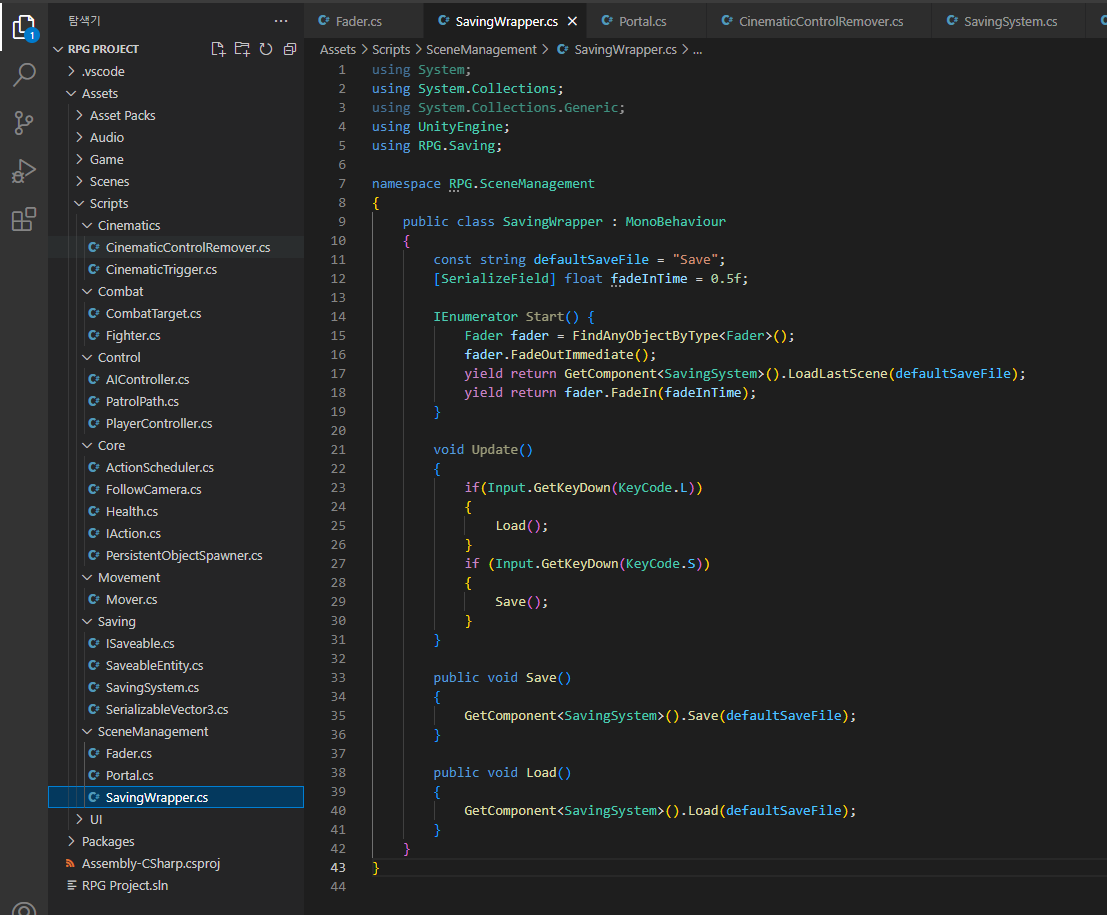This screenshot has width=1107, height=915.
Task: Click line number 21 in gutter
Action: (x=337, y=450)
